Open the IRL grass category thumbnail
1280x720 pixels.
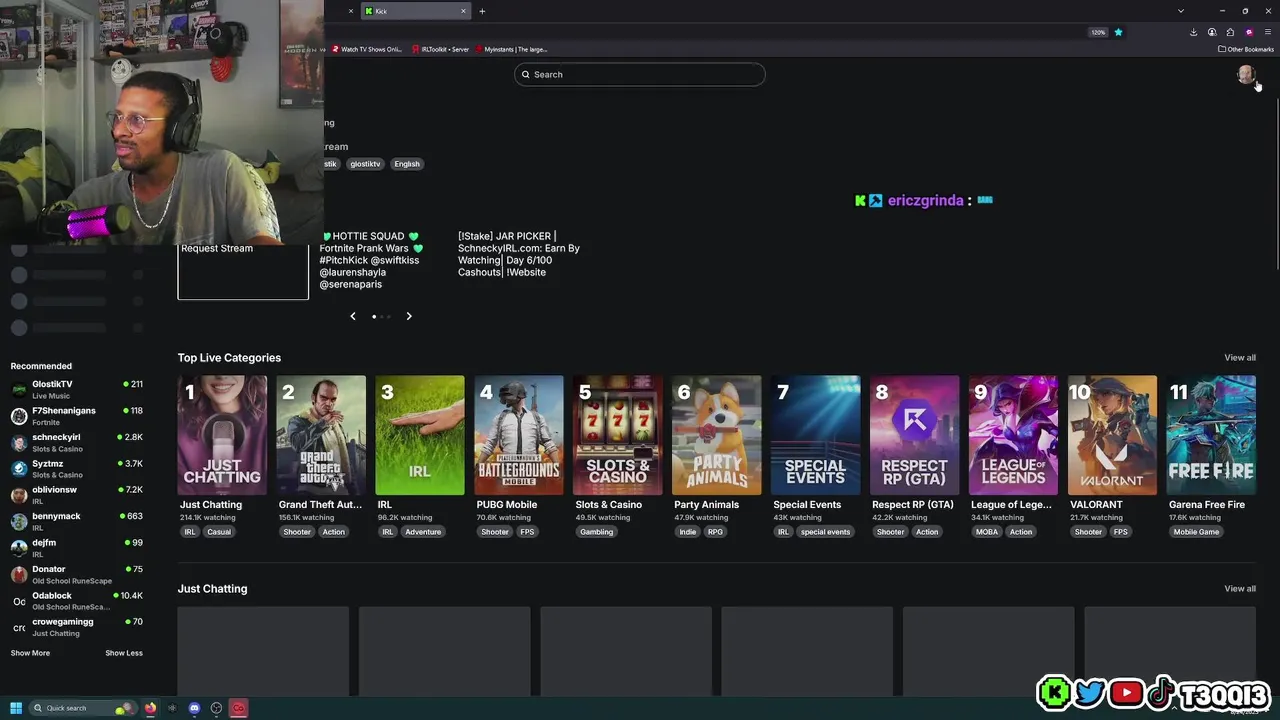420,435
